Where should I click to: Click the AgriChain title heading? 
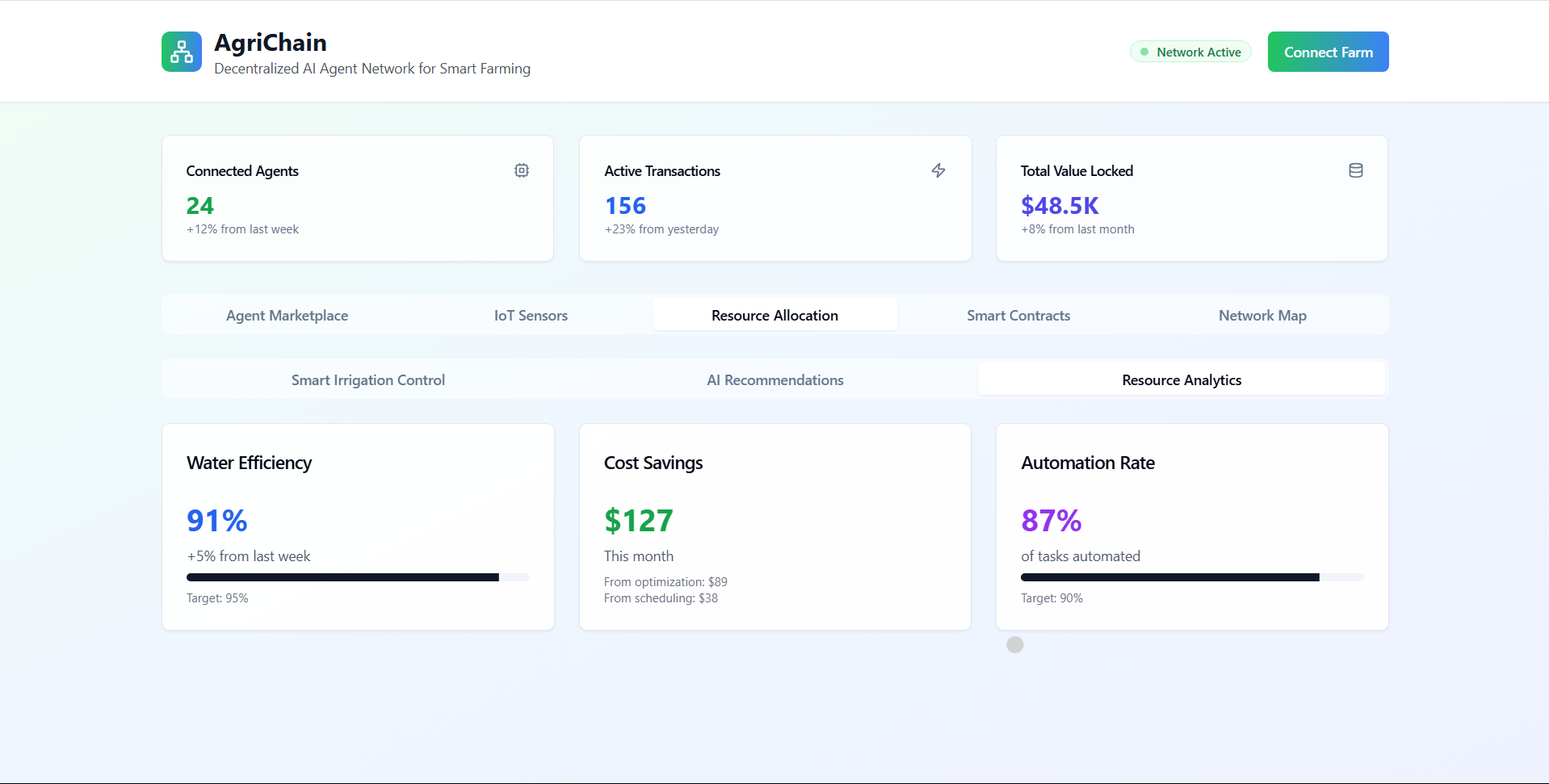[271, 43]
